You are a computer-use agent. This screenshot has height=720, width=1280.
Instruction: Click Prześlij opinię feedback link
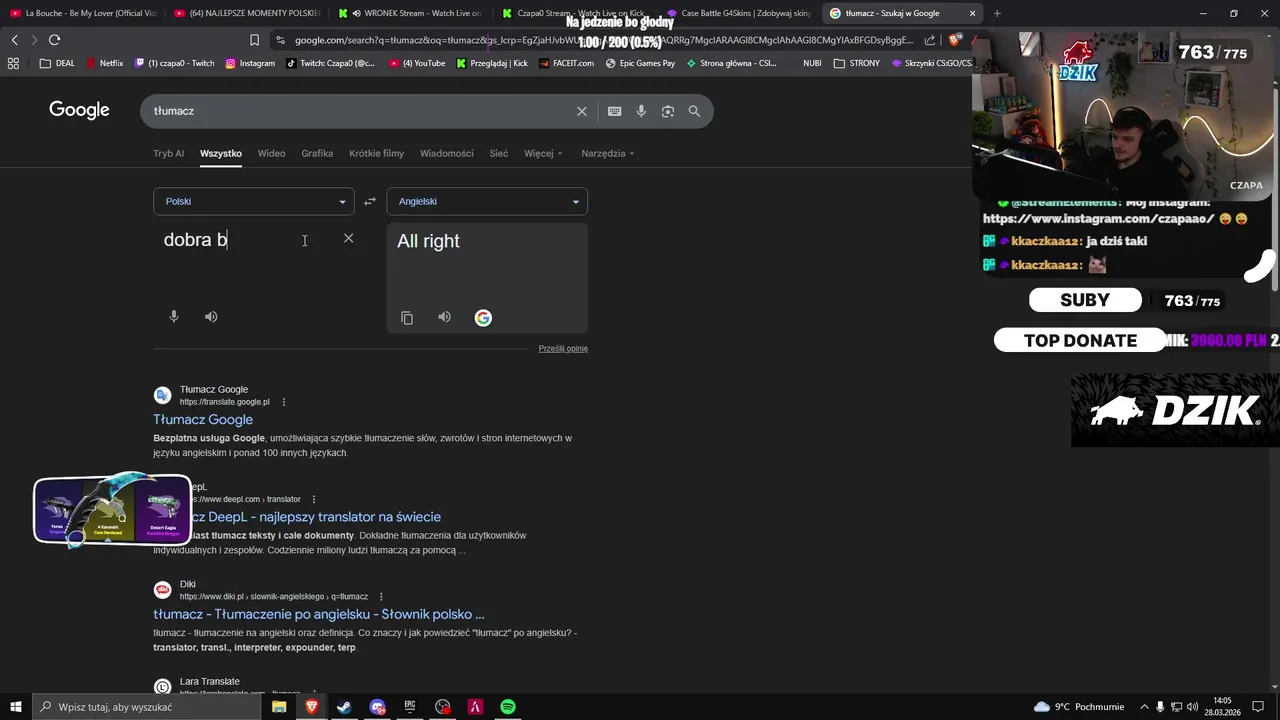(563, 348)
